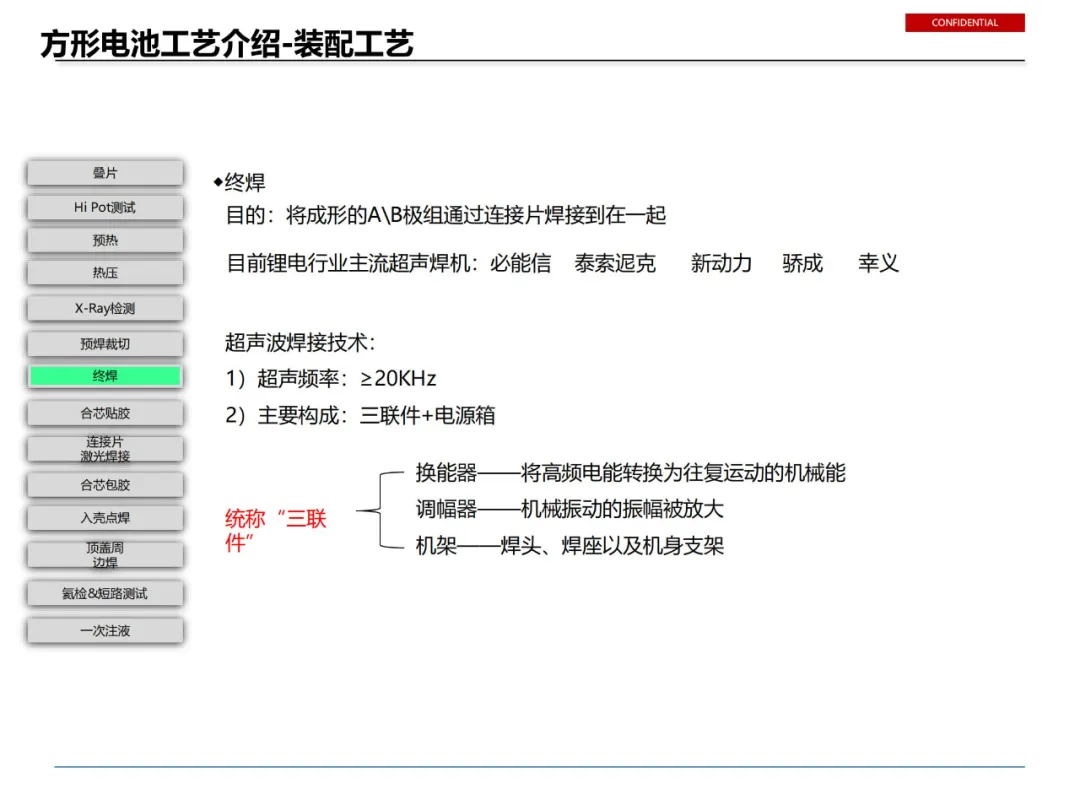Click the brand name 骄成
1080x810 pixels.
pos(802,263)
